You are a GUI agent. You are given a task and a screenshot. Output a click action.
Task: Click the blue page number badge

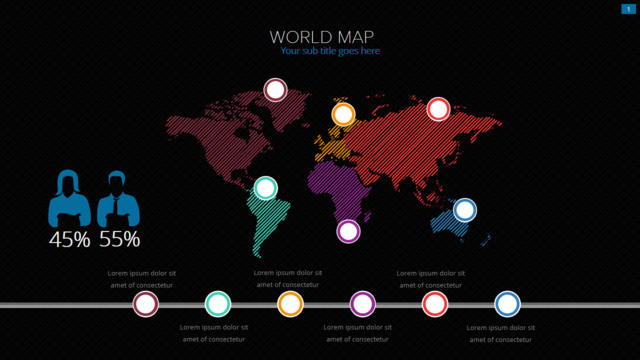(629, 9)
